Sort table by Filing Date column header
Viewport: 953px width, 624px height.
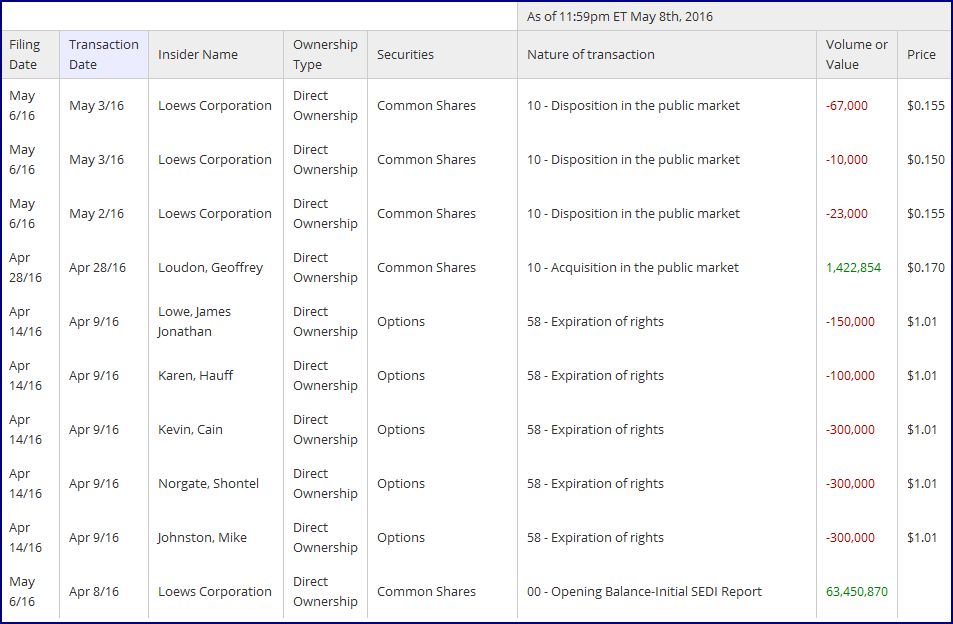pyautogui.click(x=23, y=55)
